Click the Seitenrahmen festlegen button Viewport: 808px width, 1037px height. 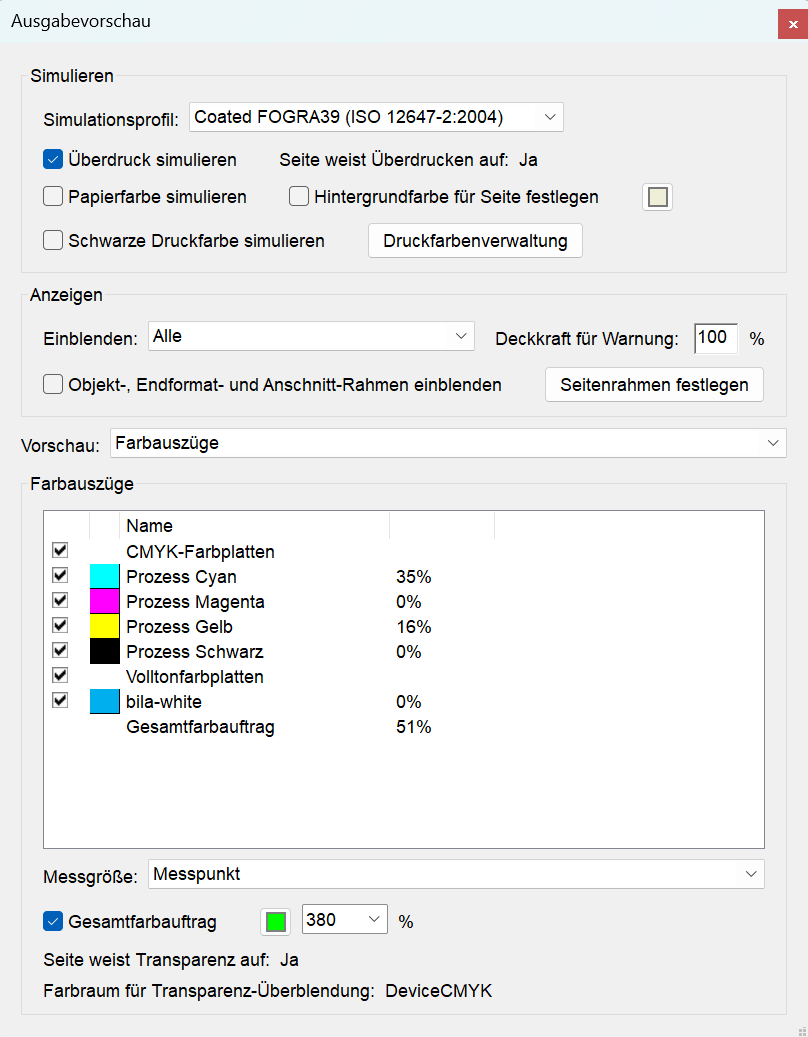[x=654, y=385]
